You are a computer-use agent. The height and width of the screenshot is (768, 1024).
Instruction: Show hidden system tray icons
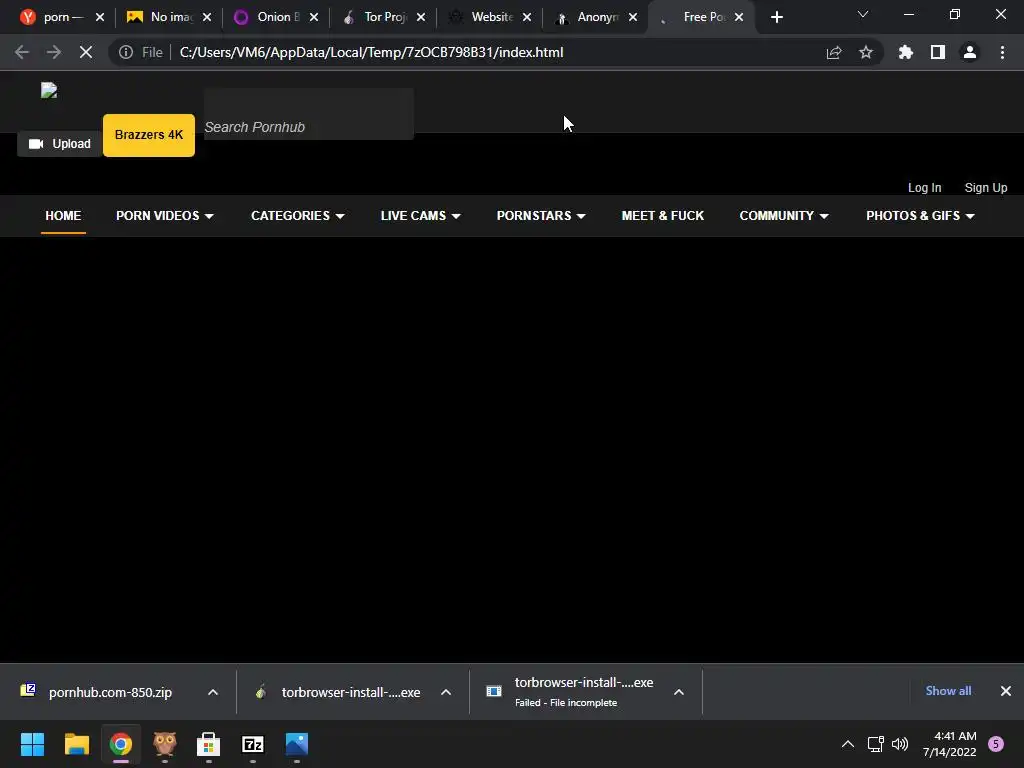pyautogui.click(x=848, y=744)
